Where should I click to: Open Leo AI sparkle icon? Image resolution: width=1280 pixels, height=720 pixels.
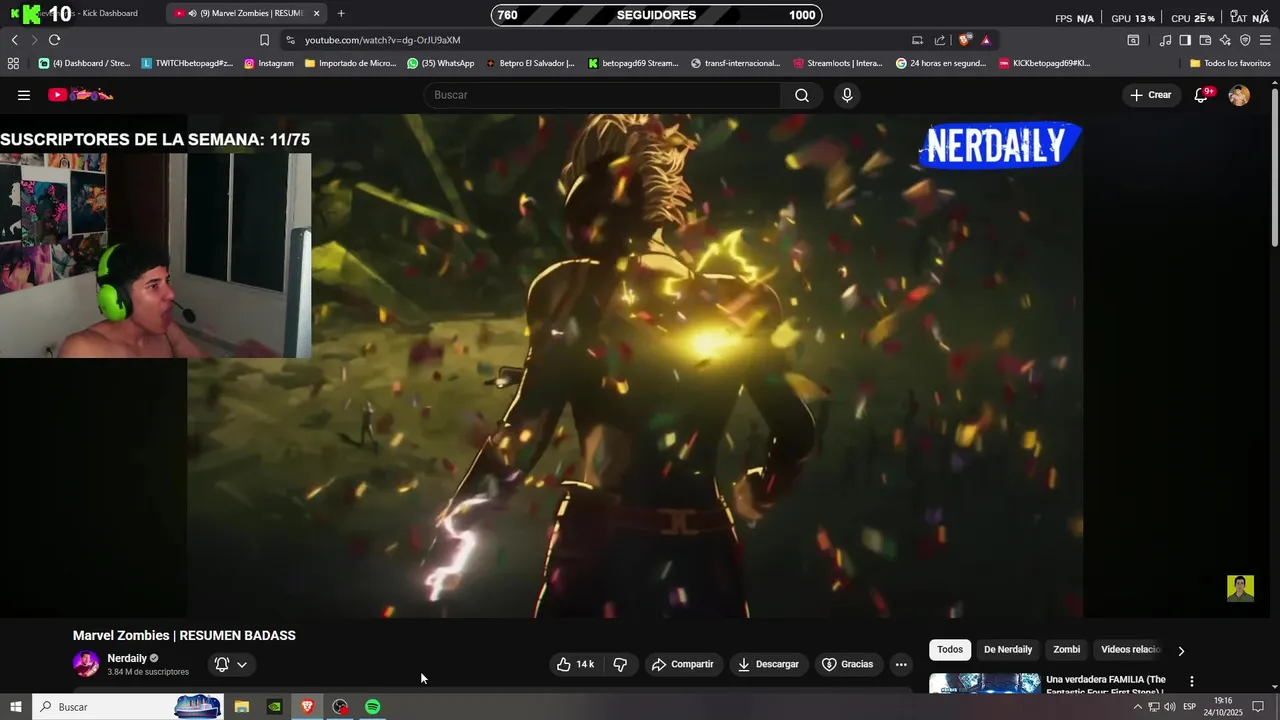click(1225, 40)
